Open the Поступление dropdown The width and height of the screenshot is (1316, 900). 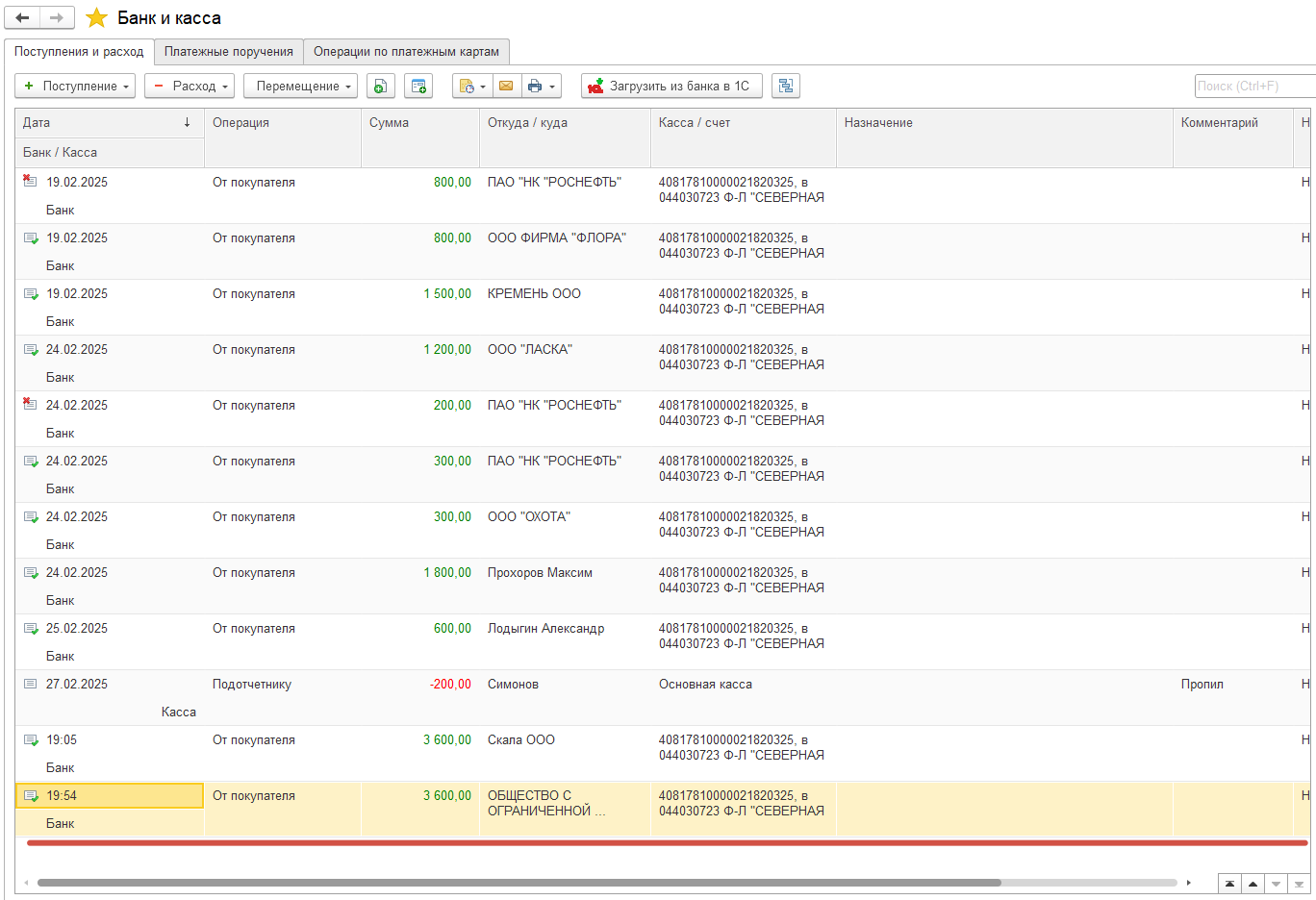(x=75, y=86)
